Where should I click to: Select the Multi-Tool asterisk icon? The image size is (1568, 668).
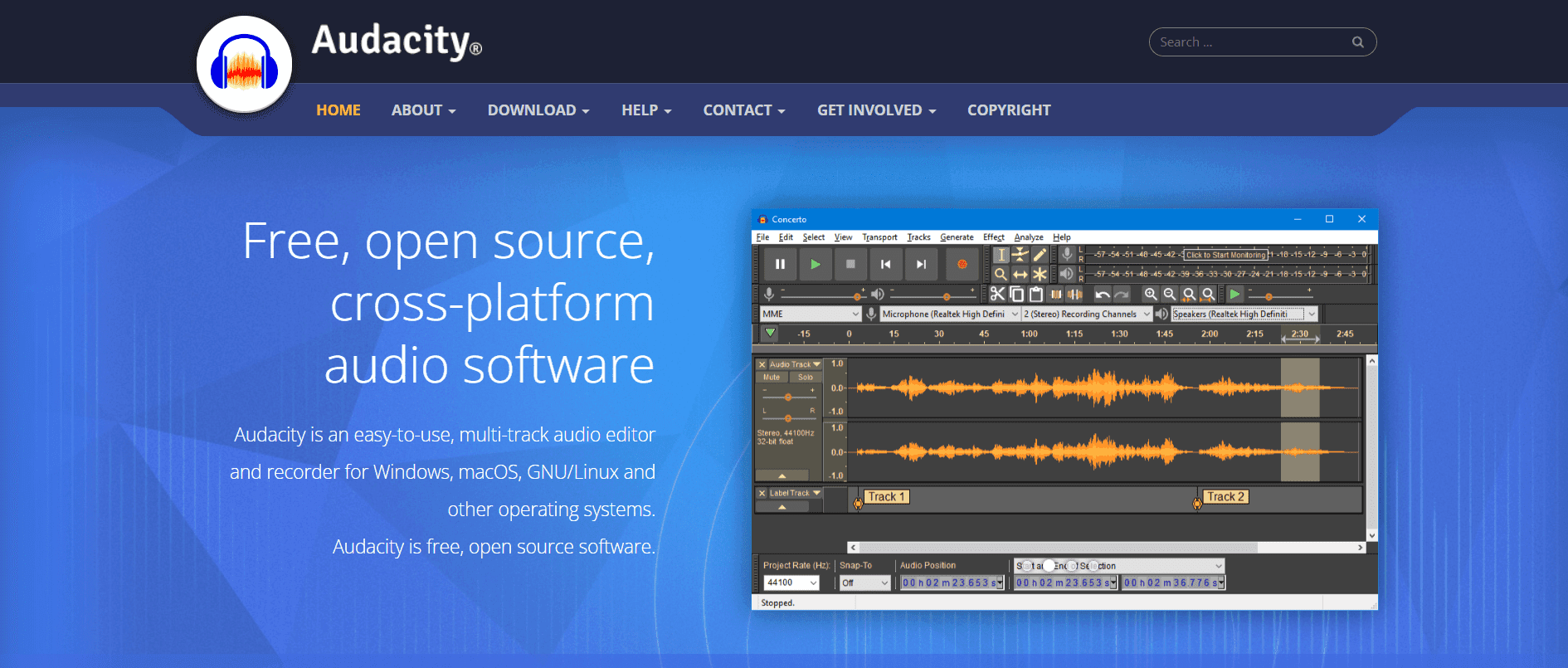[x=1040, y=274]
